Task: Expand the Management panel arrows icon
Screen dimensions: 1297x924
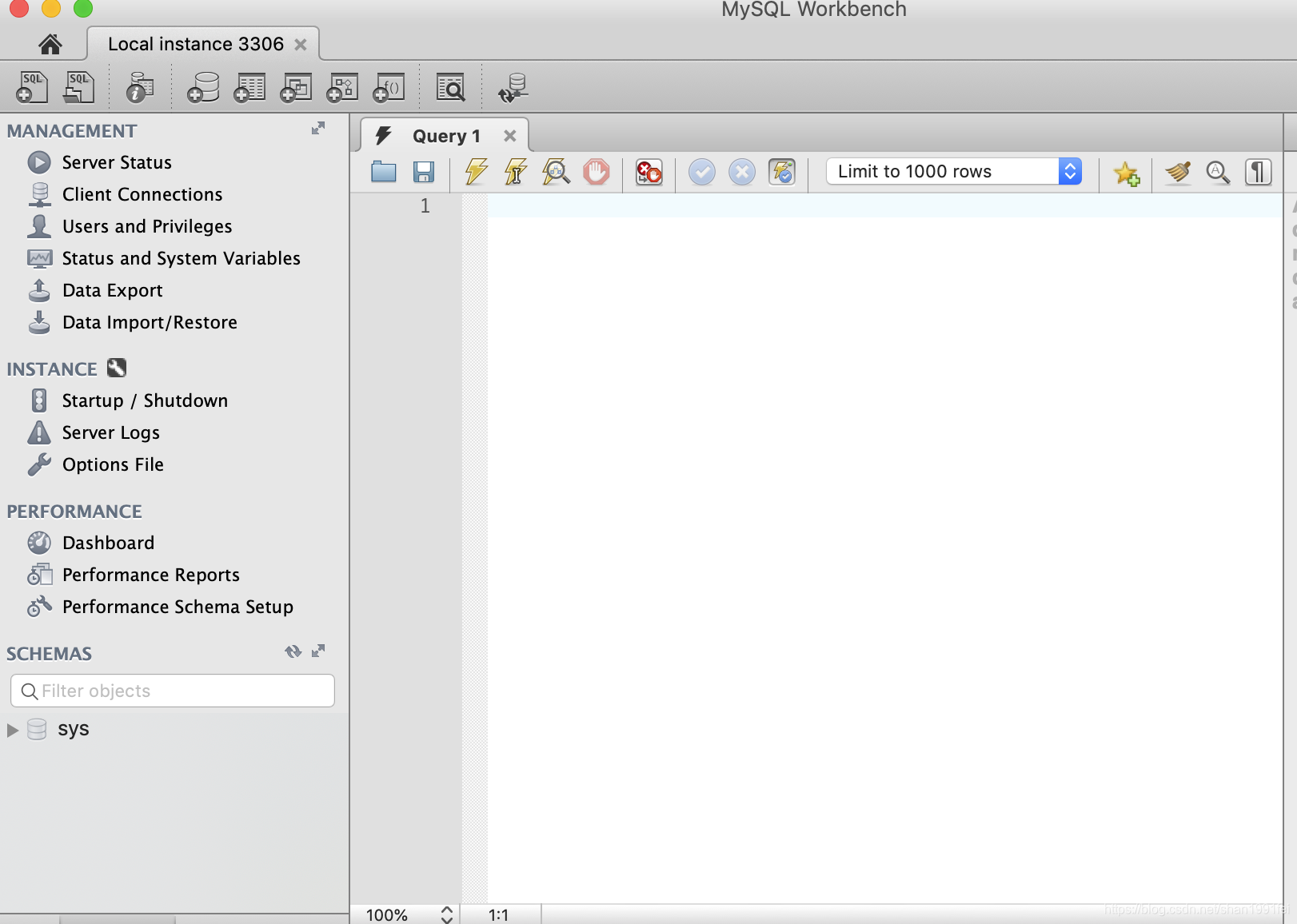Action: (x=318, y=128)
